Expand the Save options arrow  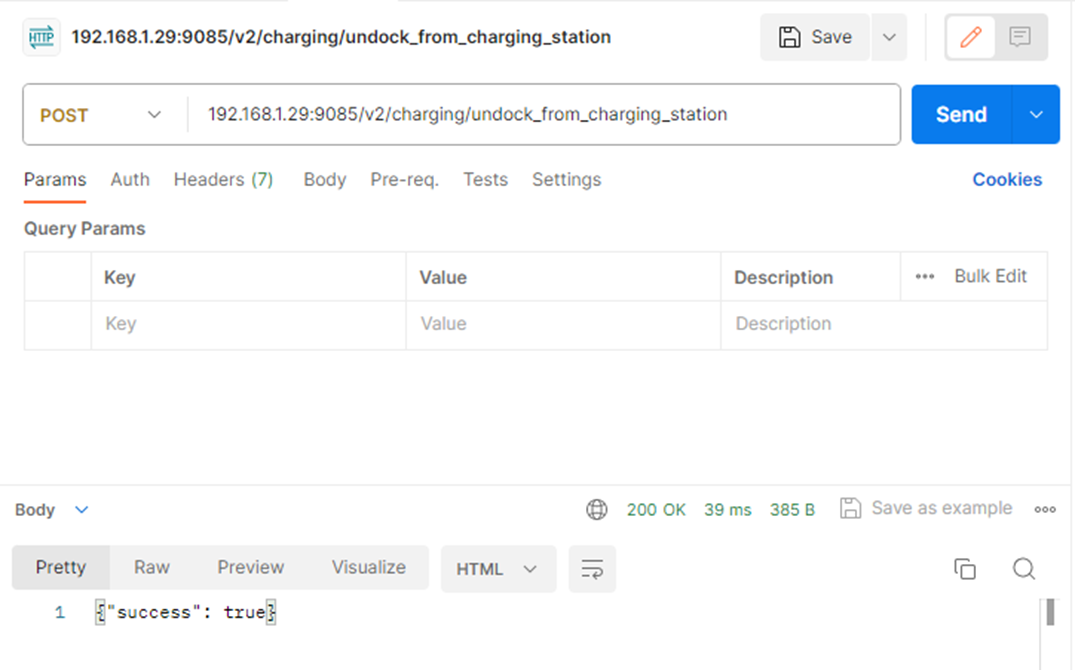coord(889,37)
